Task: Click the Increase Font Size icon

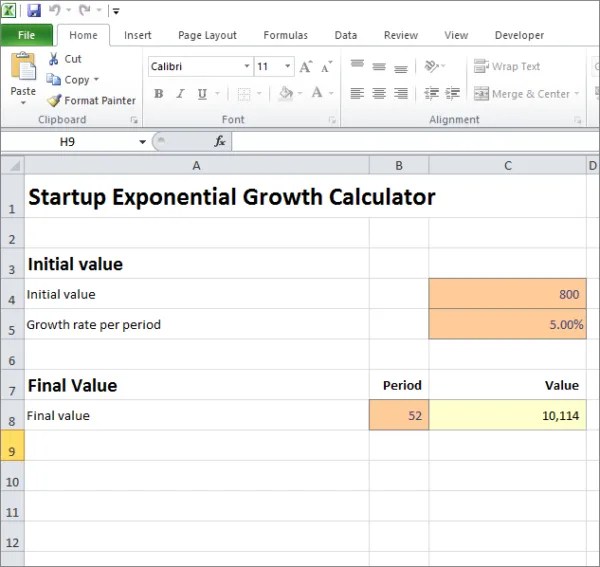Action: pyautogui.click(x=307, y=67)
